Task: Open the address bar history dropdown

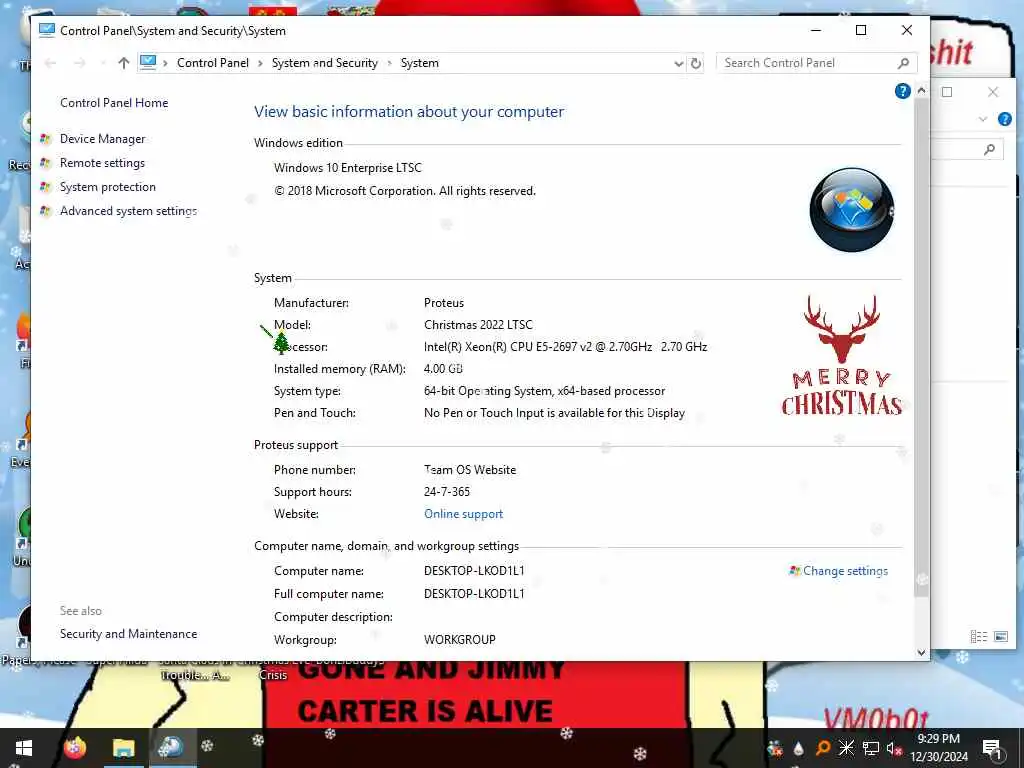Action: [679, 63]
